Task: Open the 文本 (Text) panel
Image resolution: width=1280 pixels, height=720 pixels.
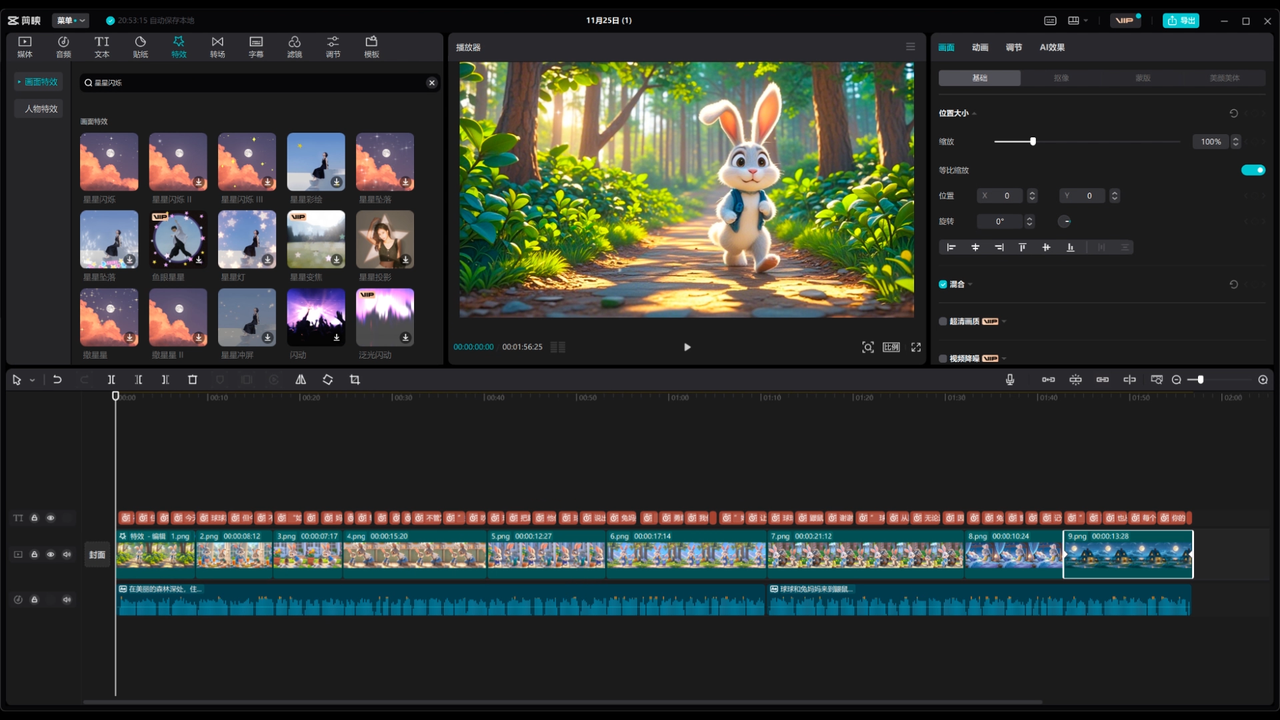Action: [102, 46]
